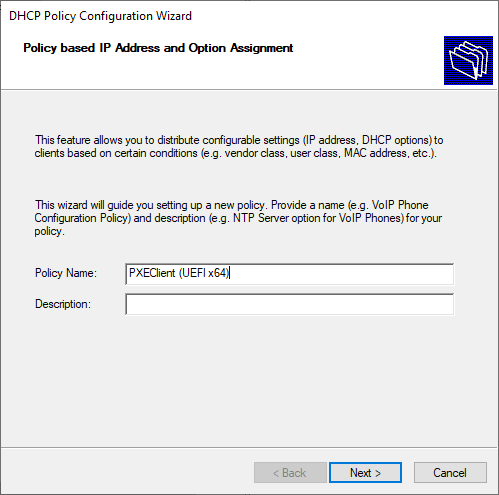Click the 'This feature allows you' paragraph
The height and width of the screenshot is (495, 499).
click(x=239, y=147)
